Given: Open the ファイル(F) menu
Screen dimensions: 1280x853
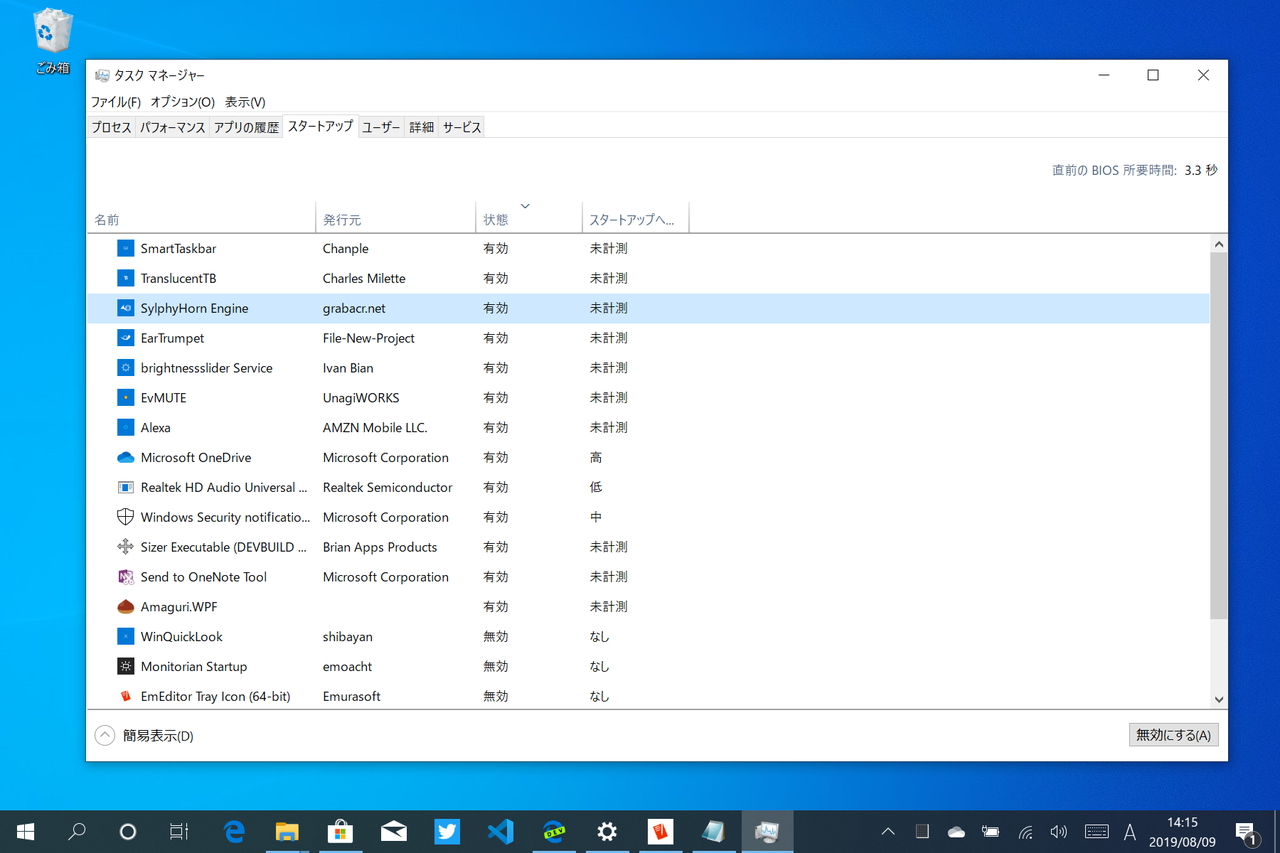Looking at the screenshot, I should pyautogui.click(x=116, y=102).
